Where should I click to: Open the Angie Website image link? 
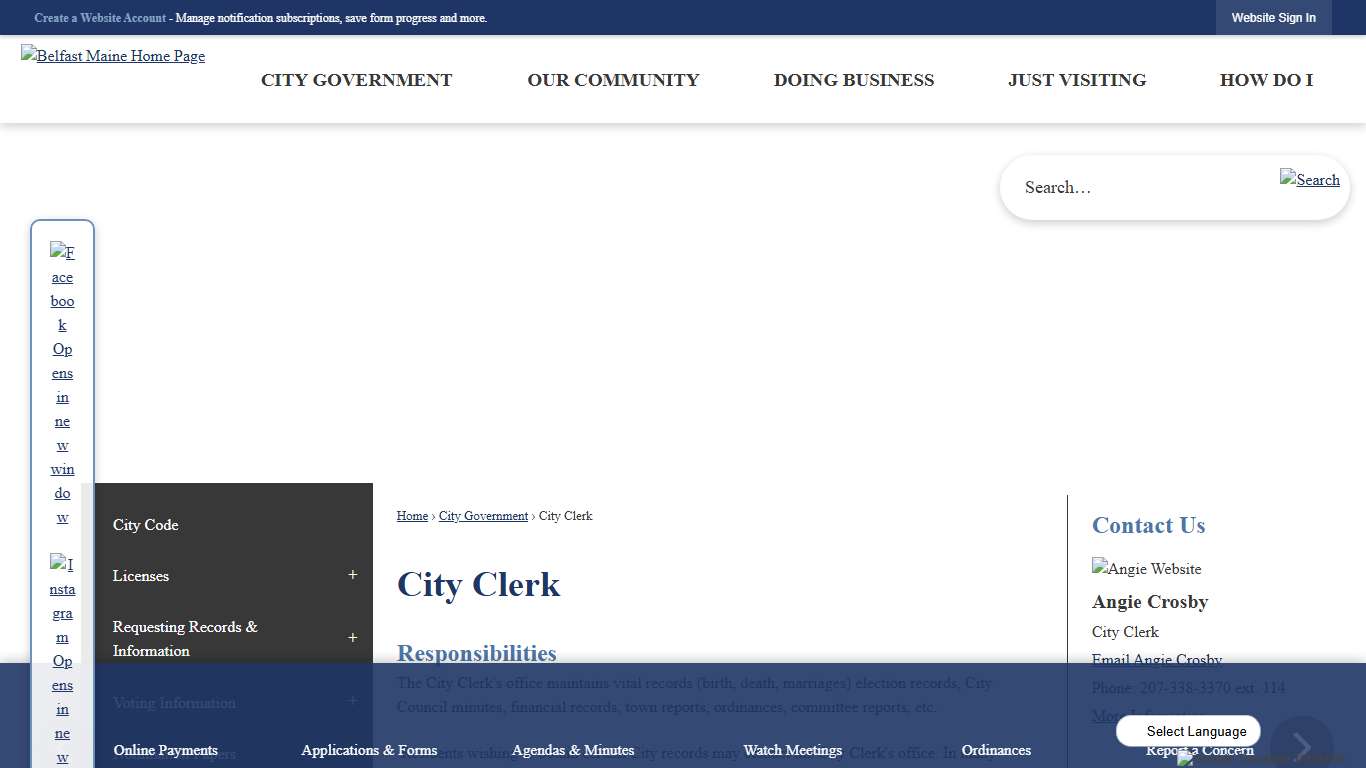click(1146, 568)
